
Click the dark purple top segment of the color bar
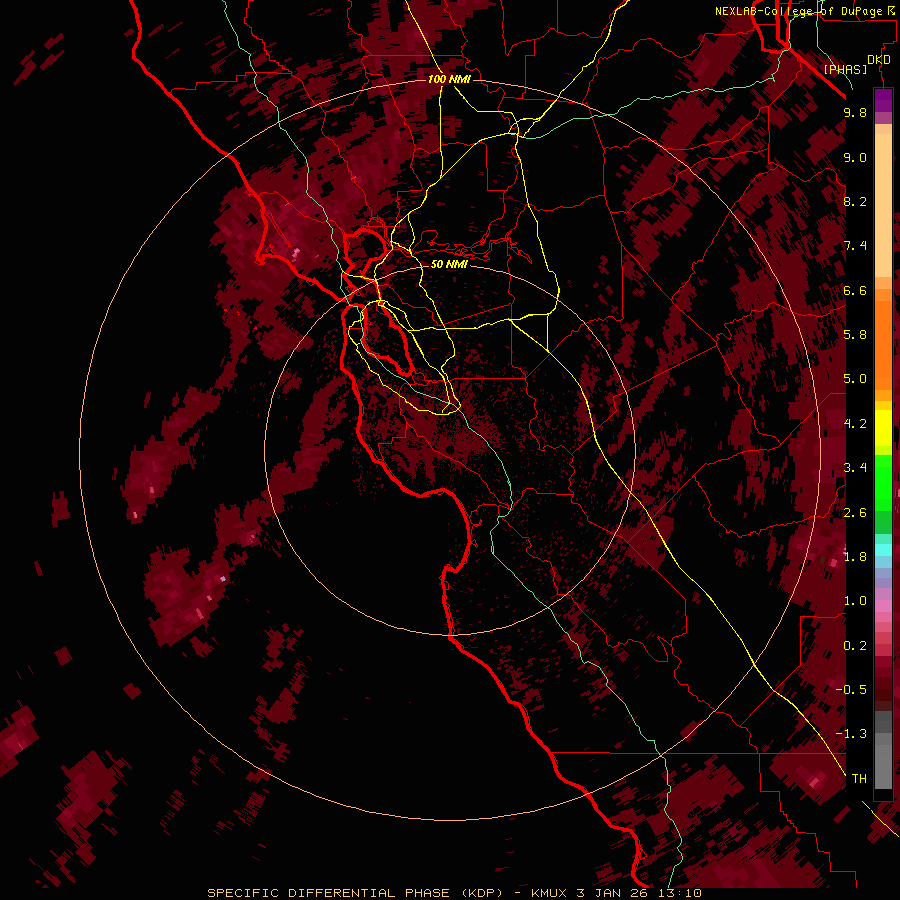tap(883, 100)
